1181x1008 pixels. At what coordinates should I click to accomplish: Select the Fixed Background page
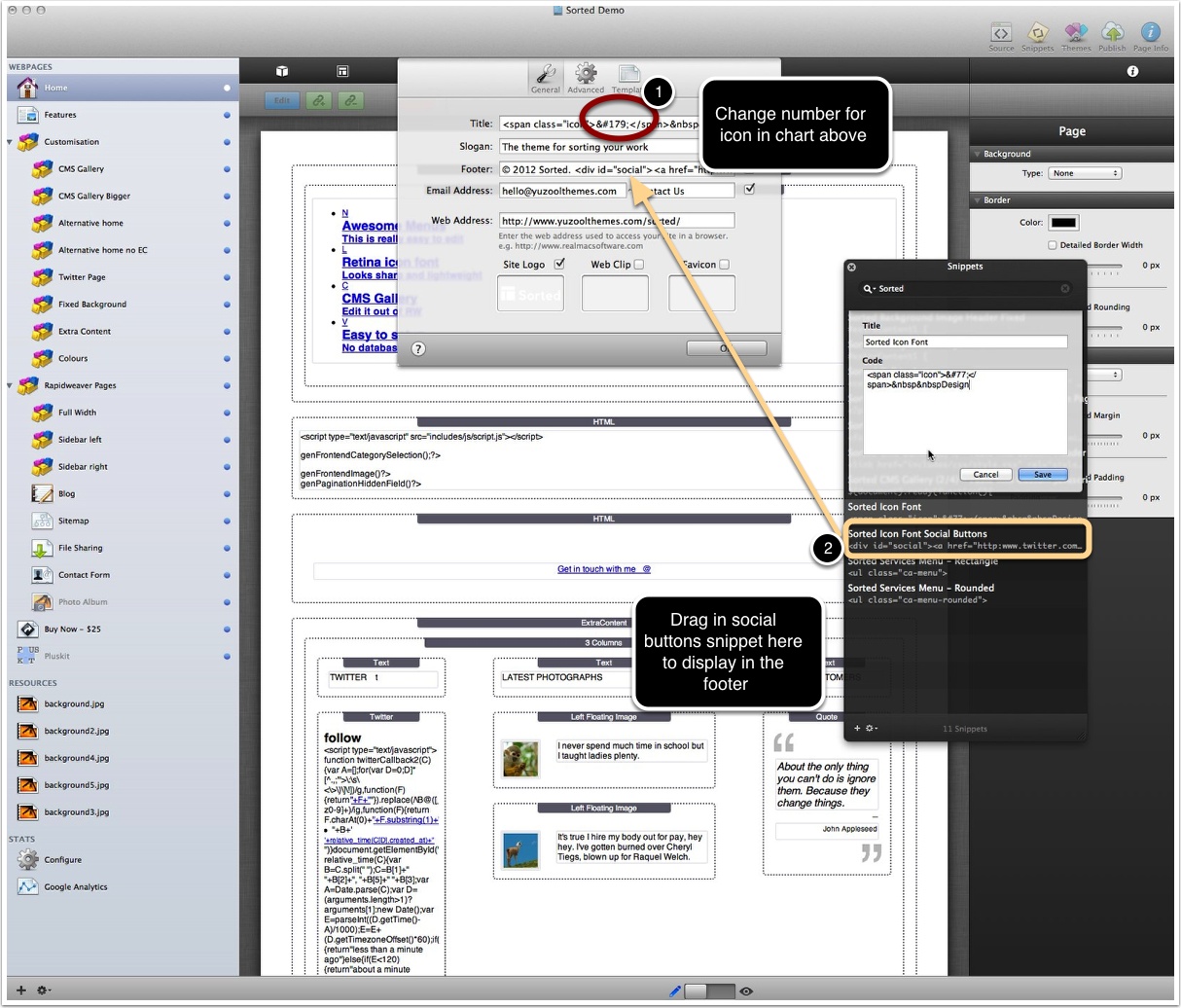[x=91, y=305]
